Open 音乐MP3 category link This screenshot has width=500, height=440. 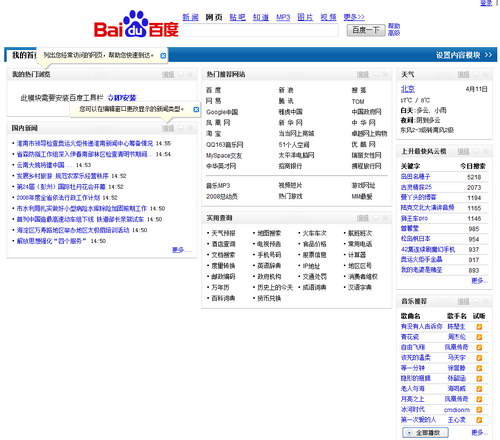(x=218, y=186)
